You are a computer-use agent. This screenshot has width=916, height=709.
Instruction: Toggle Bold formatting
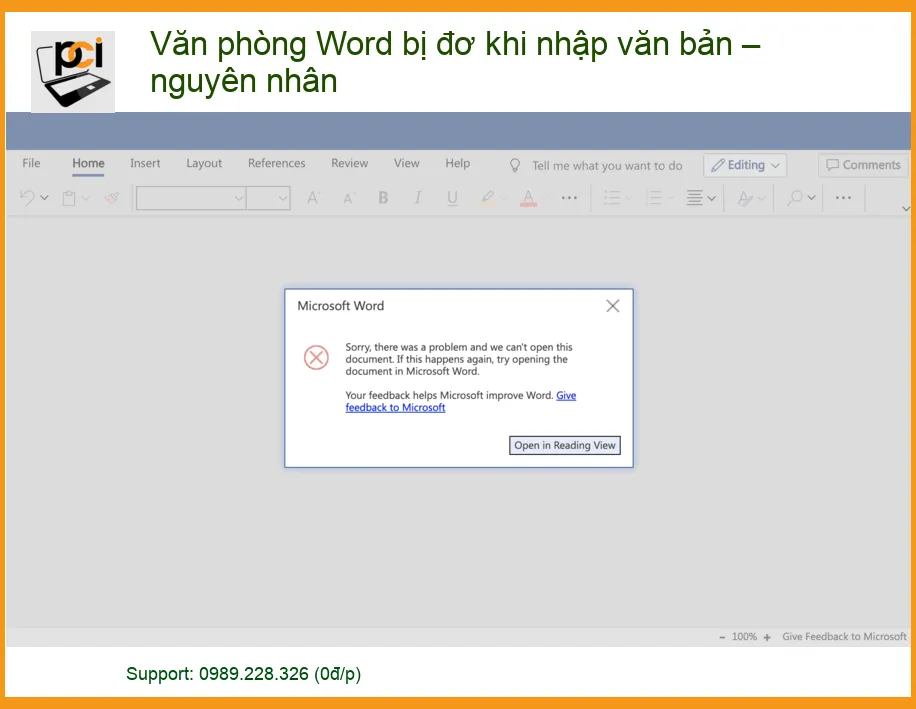tap(383, 198)
